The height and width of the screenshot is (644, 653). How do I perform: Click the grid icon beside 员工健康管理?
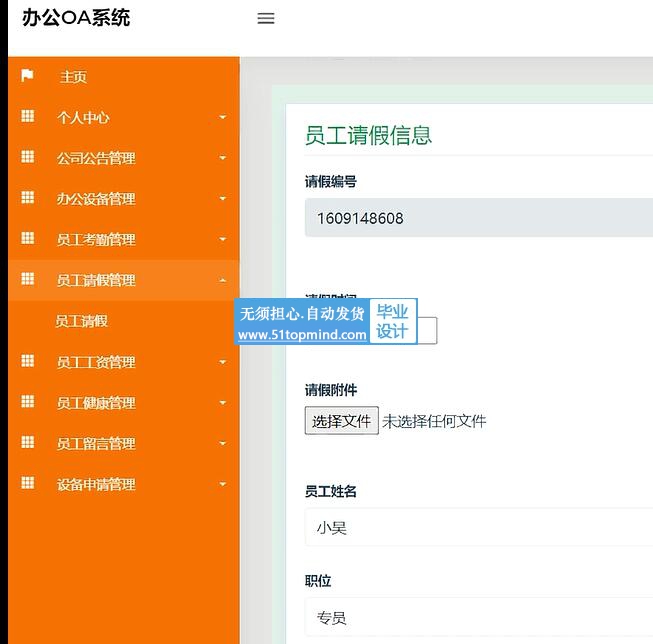(x=27, y=402)
